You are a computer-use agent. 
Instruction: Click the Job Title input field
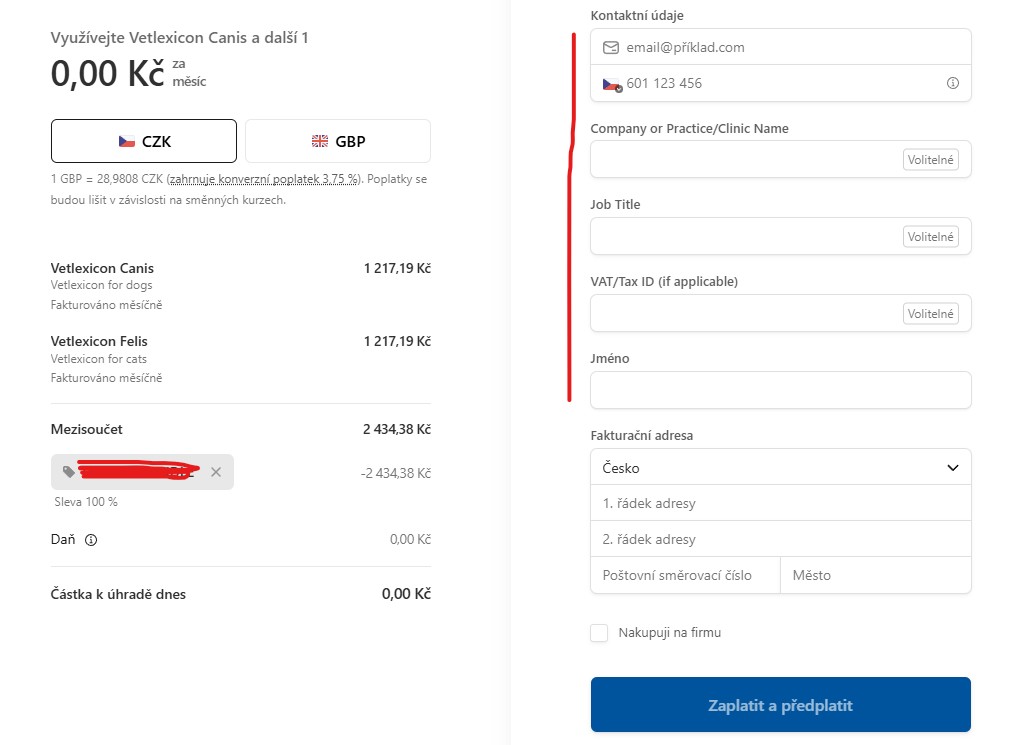[x=780, y=236]
